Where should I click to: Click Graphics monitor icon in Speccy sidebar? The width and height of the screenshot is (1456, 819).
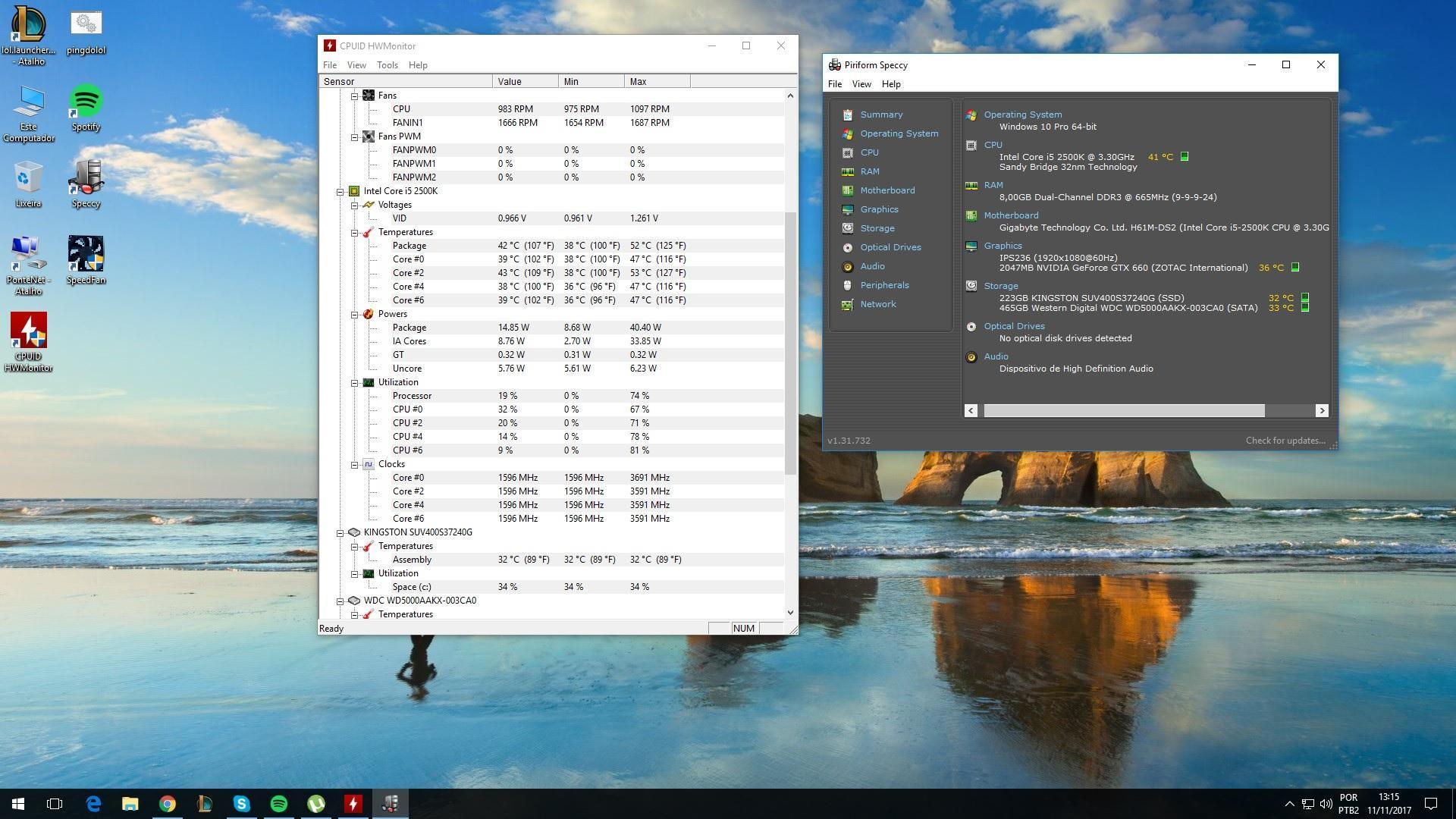pos(848,209)
